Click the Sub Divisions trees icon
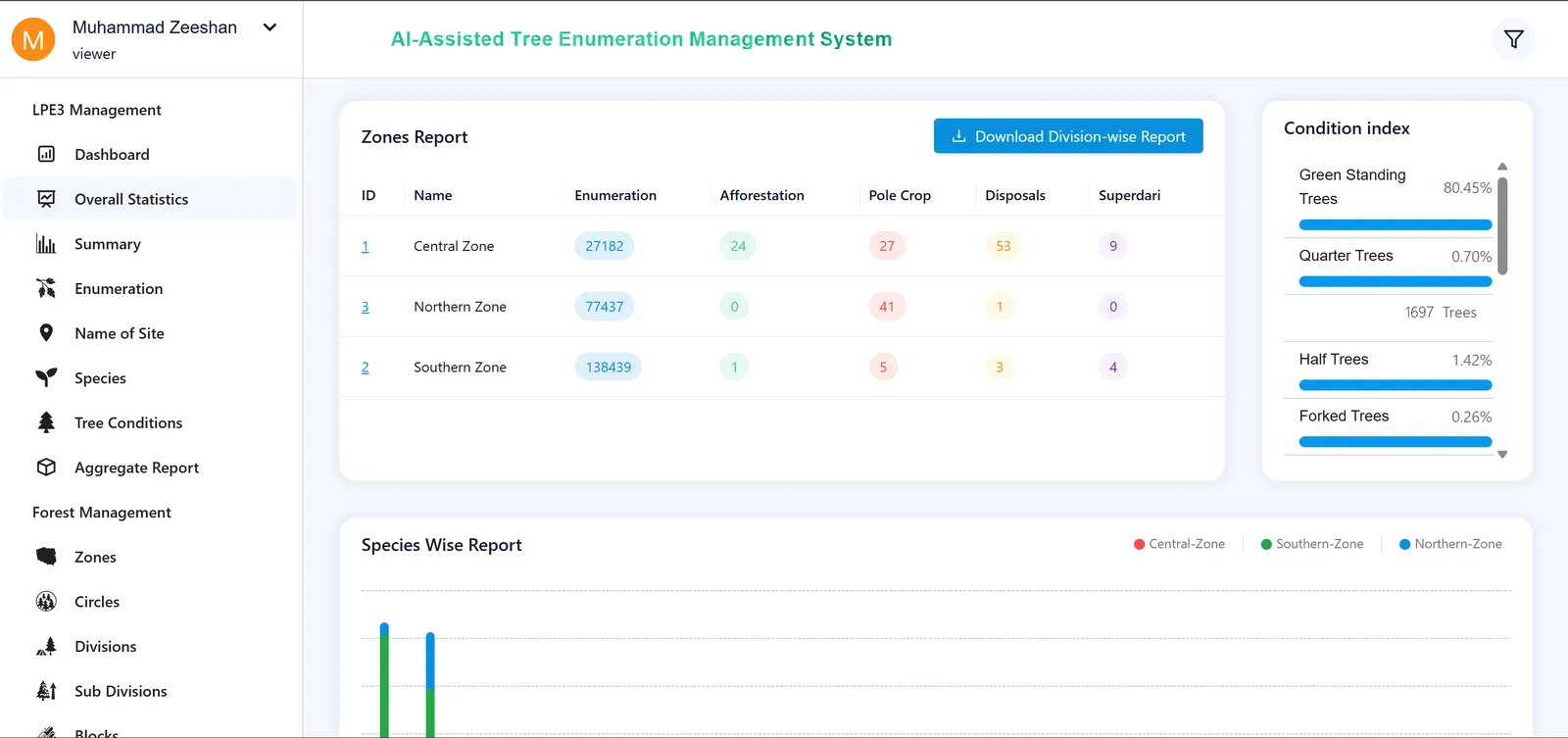1568x738 pixels. pos(46,691)
